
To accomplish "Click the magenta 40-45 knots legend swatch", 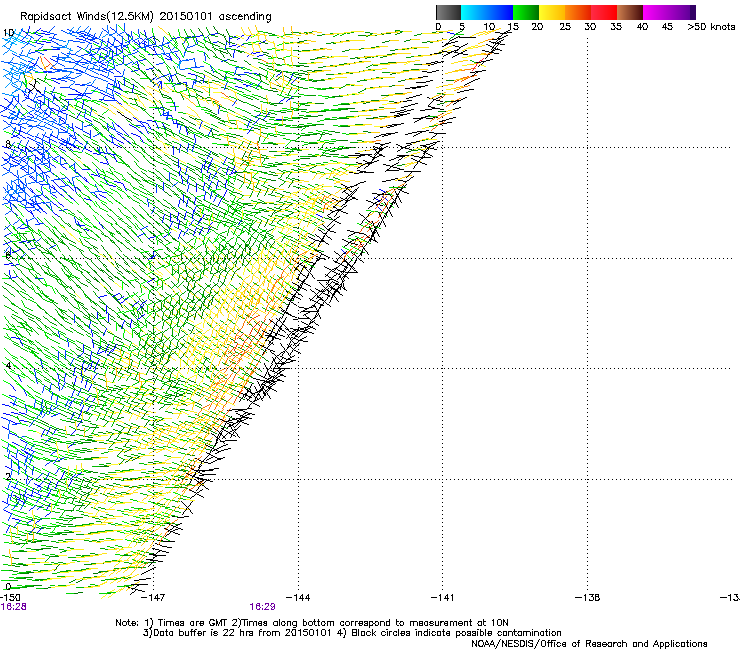I will coord(656,12).
